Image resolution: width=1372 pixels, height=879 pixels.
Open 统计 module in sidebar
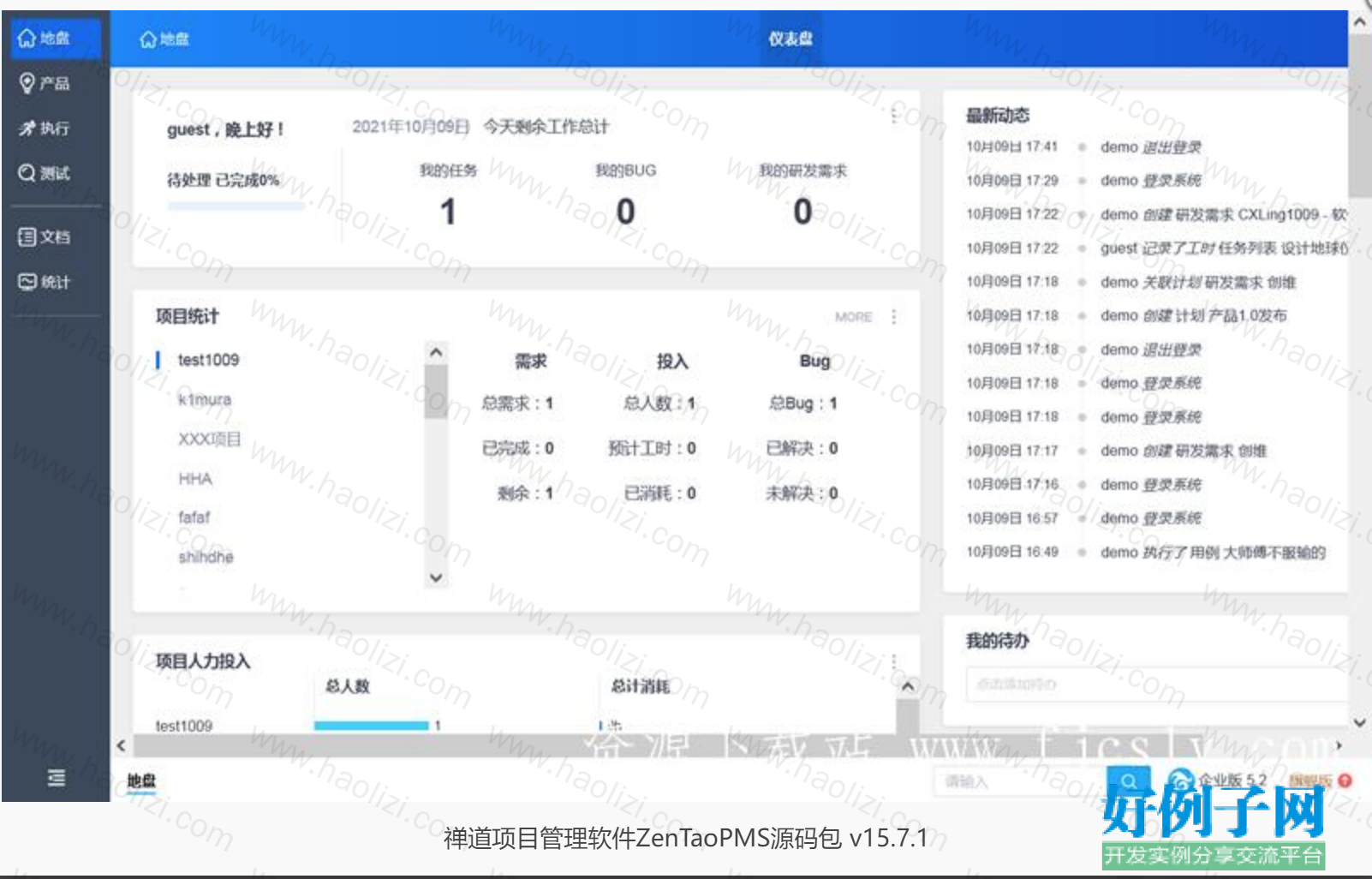pyautogui.click(x=45, y=282)
